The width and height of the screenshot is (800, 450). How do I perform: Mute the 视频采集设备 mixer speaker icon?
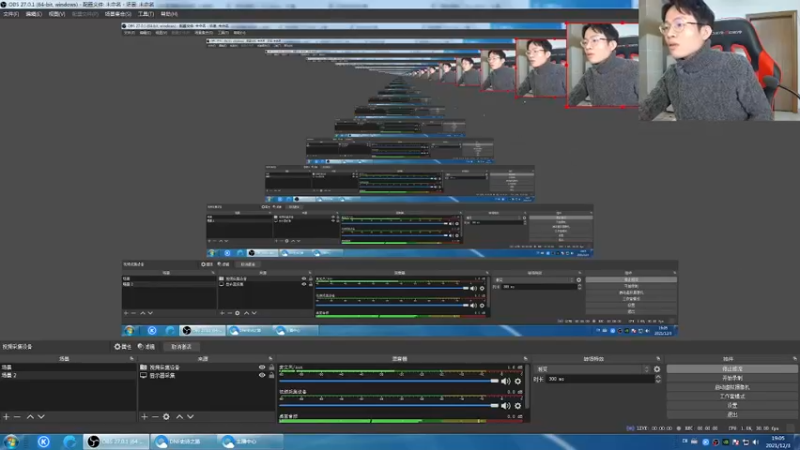506,406
